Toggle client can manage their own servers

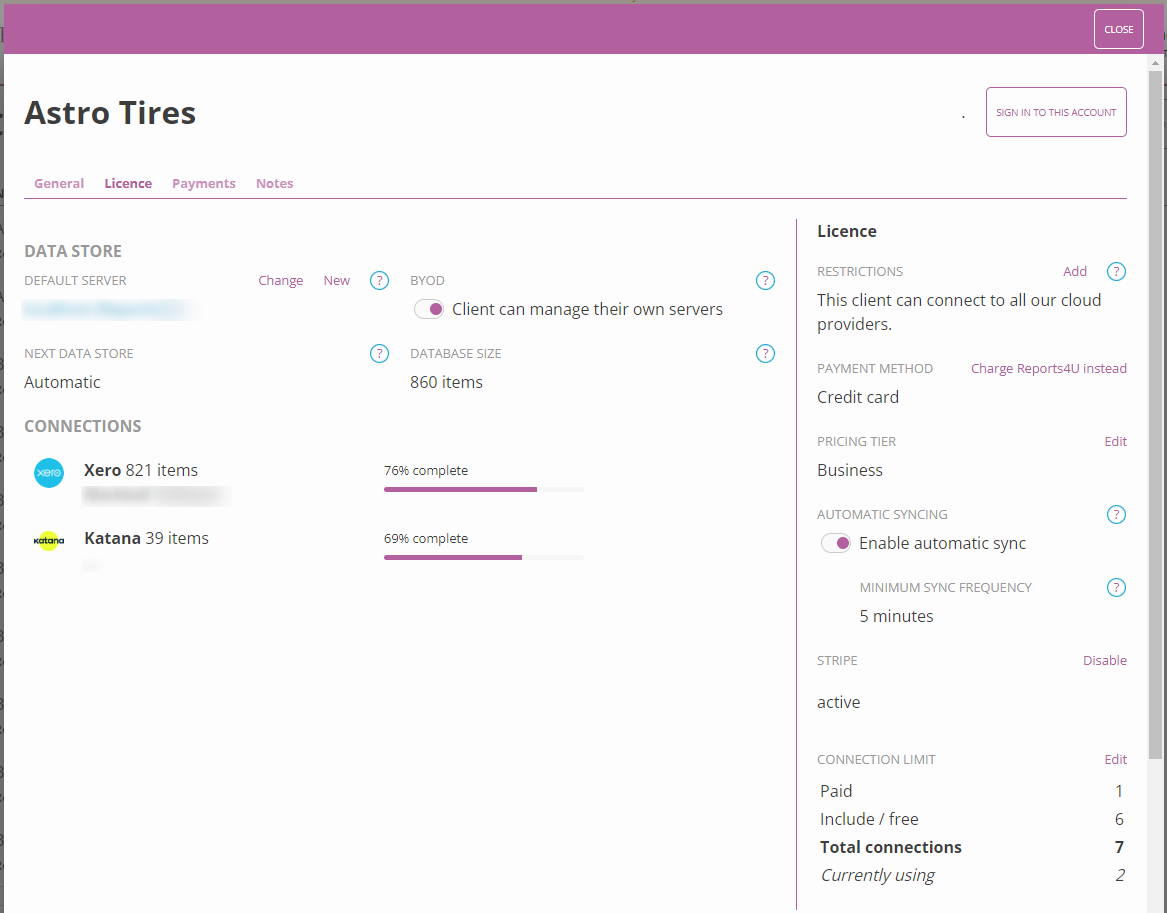point(429,309)
